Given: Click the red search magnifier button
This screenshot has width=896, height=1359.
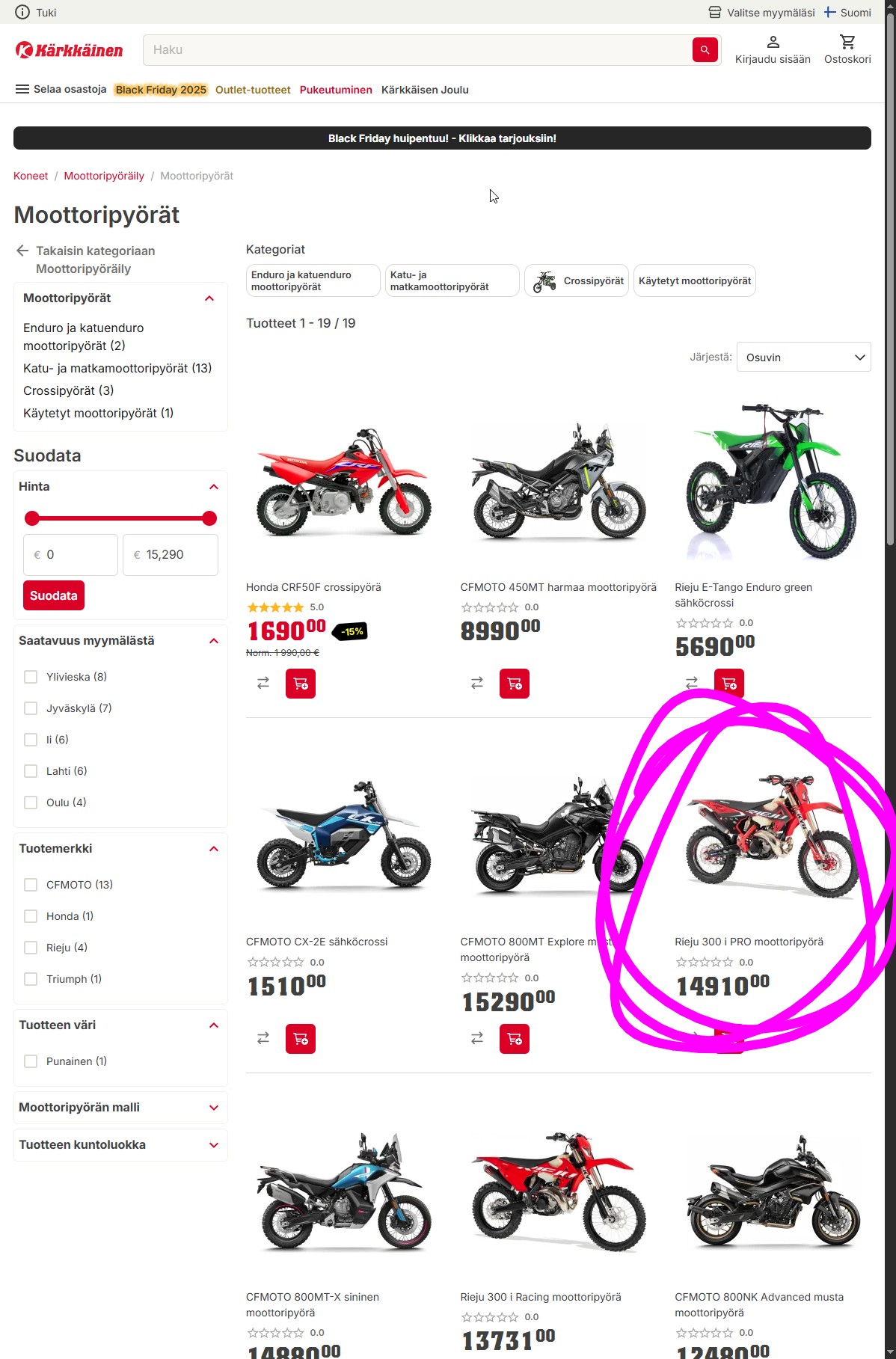Looking at the screenshot, I should pos(705,50).
